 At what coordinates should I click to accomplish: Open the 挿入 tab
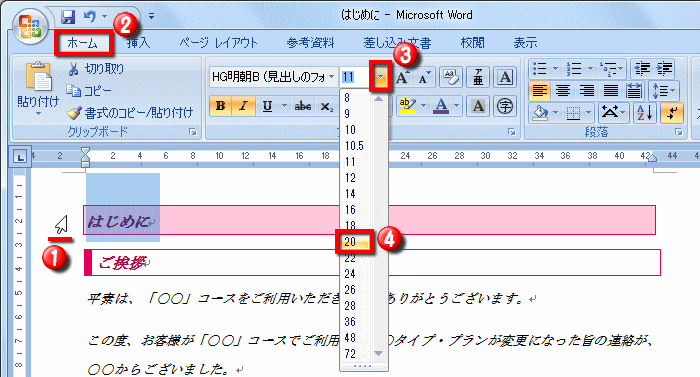coord(138,43)
